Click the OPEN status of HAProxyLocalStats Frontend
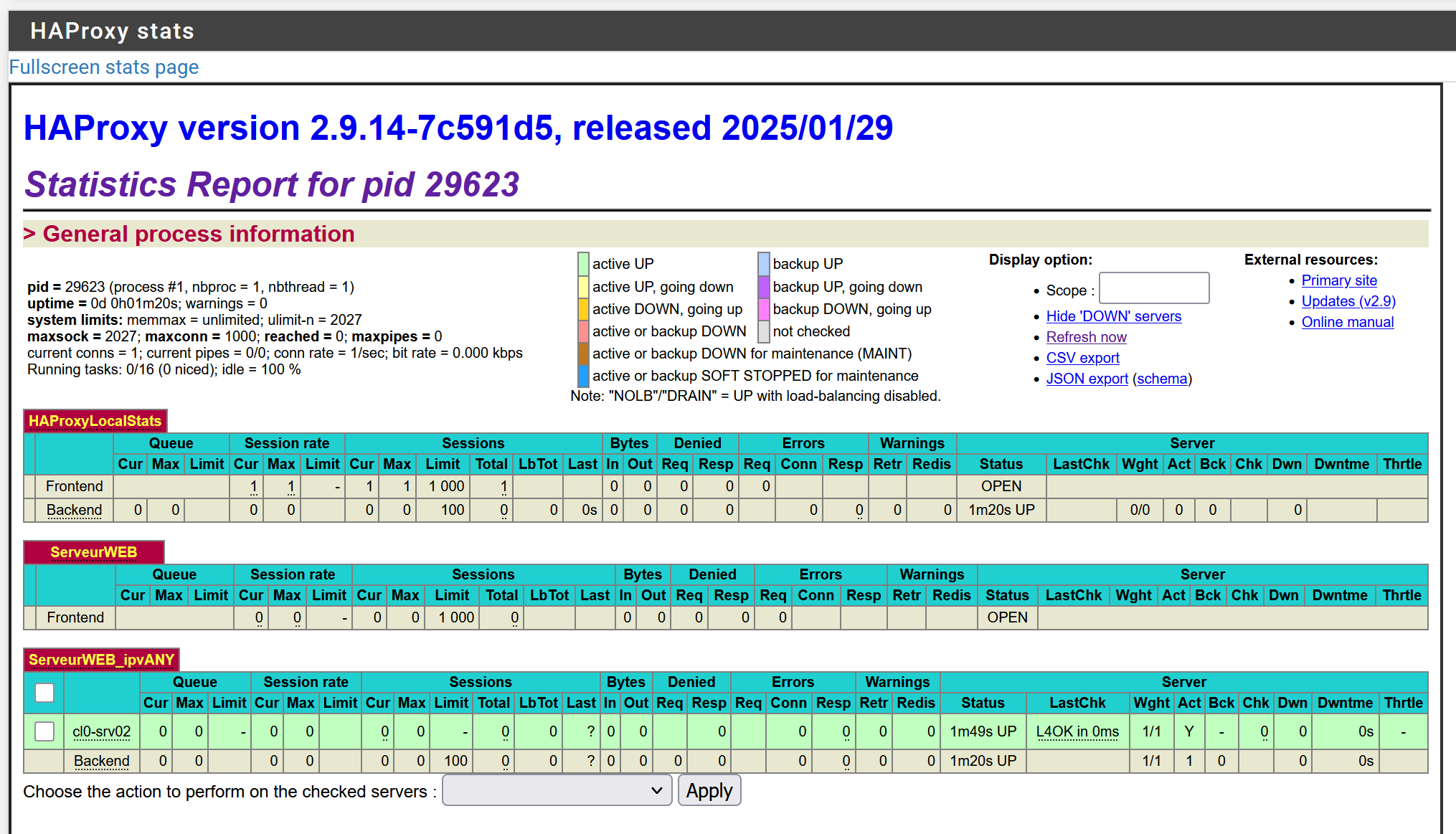Viewport: 1456px width, 834px height. tap(1001, 486)
